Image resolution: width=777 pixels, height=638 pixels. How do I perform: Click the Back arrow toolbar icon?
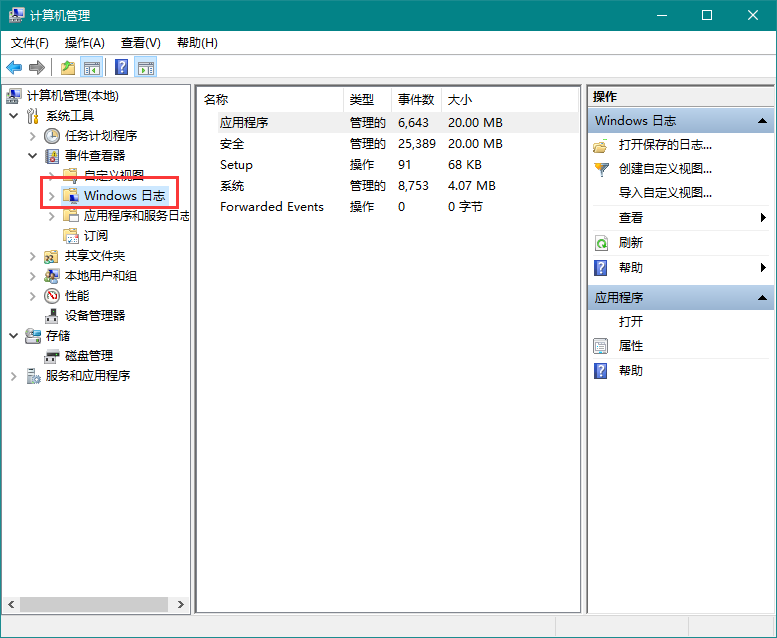tap(14, 67)
